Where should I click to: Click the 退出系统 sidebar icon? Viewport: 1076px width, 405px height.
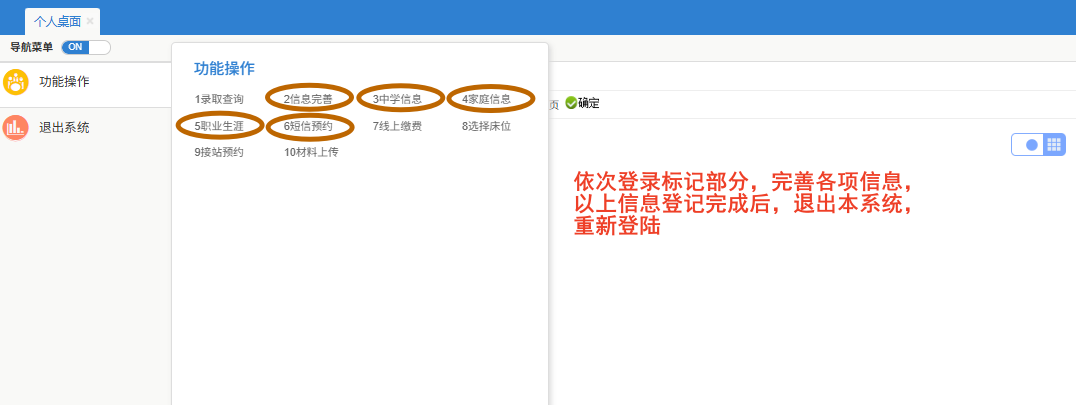pyautogui.click(x=15, y=128)
